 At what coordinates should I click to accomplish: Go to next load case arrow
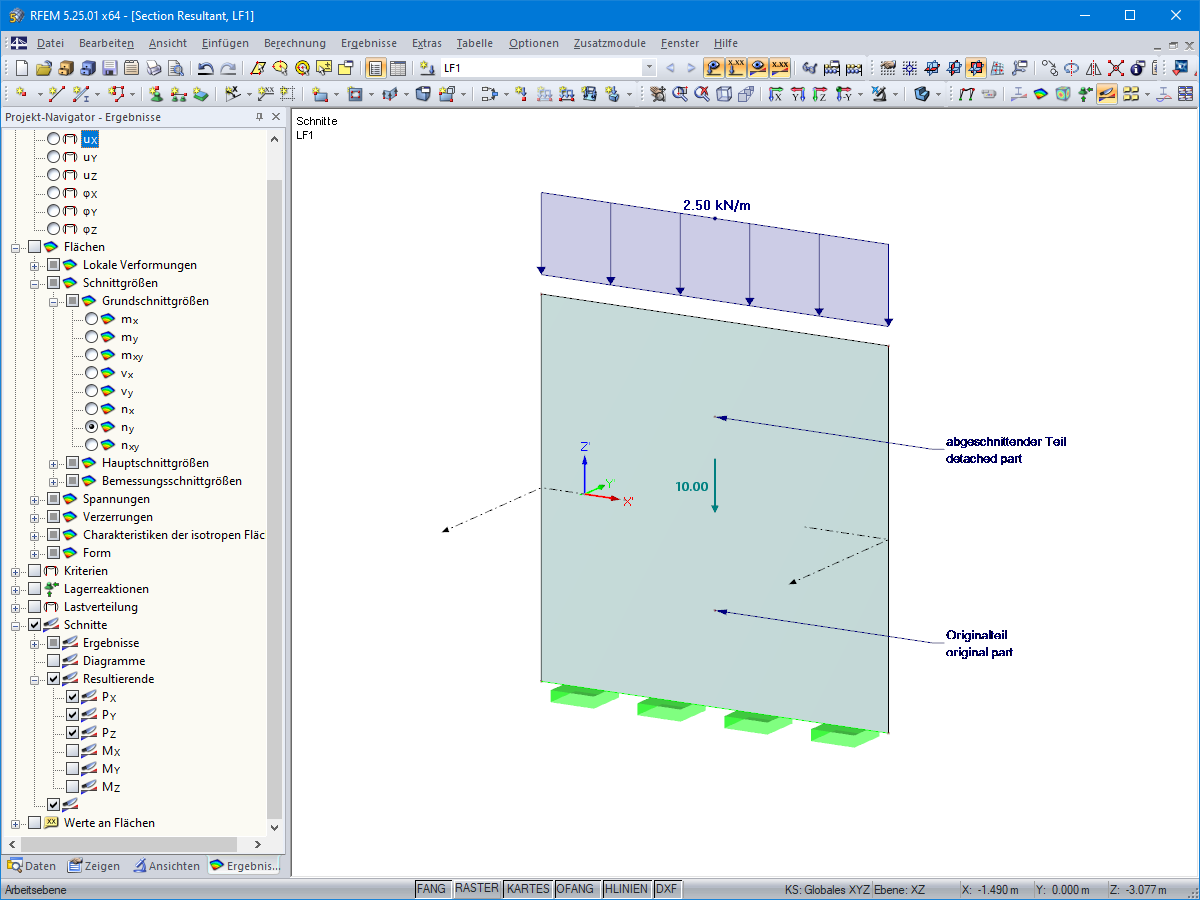691,68
